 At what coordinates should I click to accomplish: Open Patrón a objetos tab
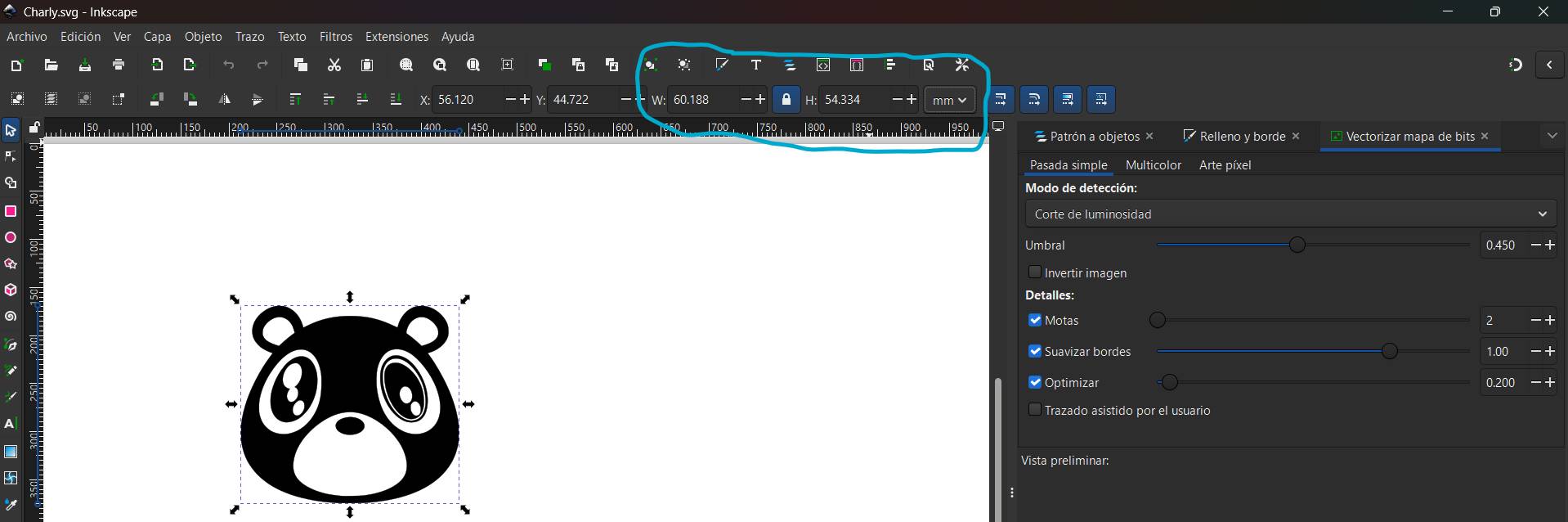coord(1086,136)
